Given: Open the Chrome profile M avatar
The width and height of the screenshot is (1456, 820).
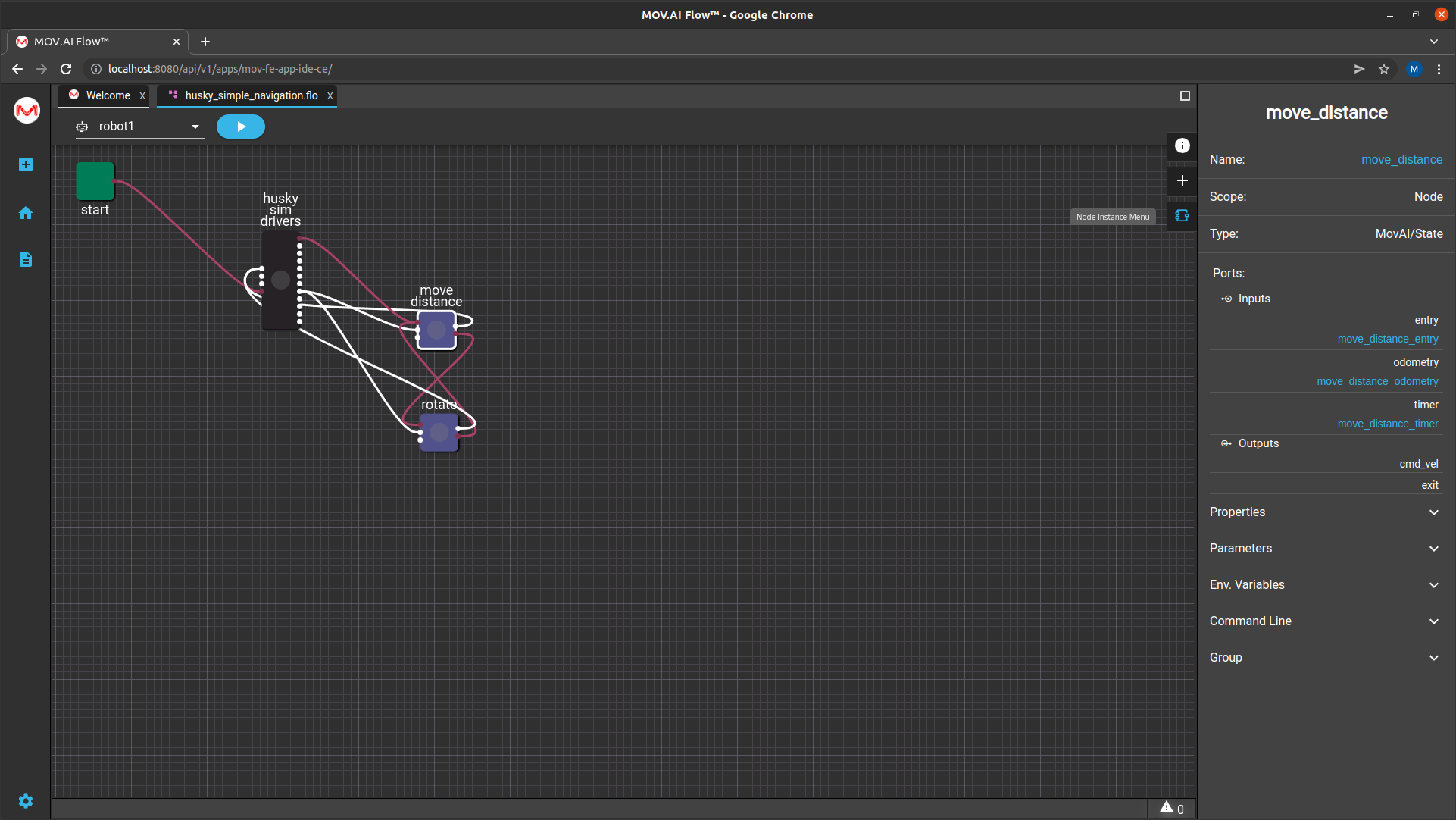Looking at the screenshot, I should [1414, 69].
